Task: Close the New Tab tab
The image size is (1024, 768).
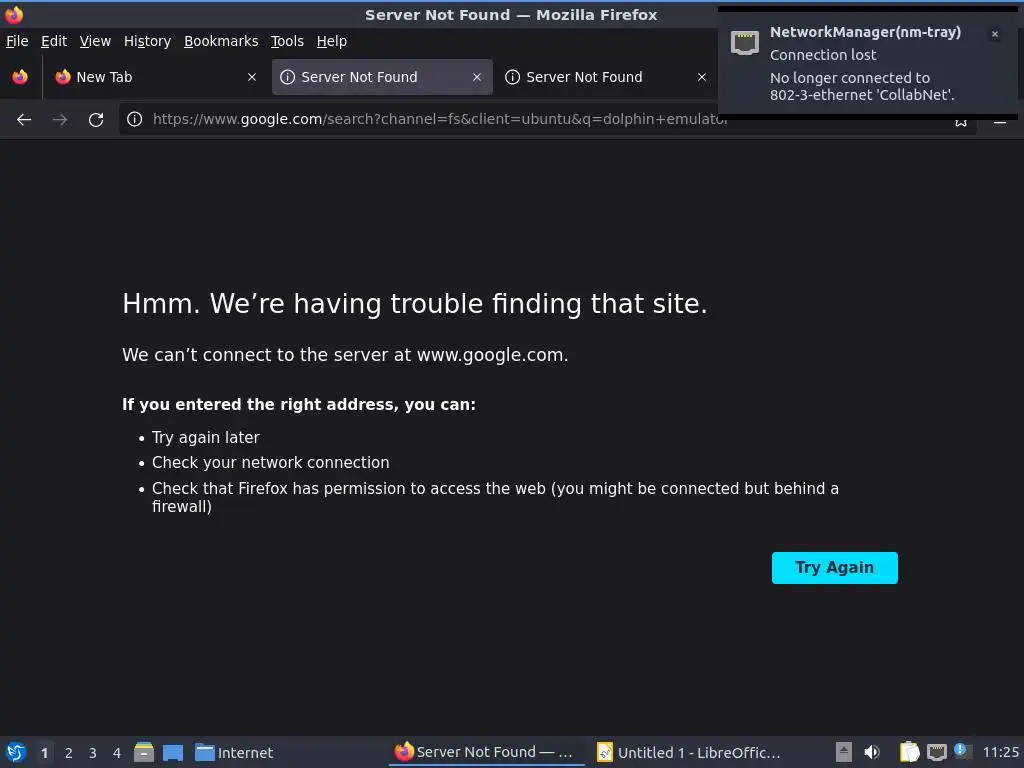Action: click(x=252, y=77)
